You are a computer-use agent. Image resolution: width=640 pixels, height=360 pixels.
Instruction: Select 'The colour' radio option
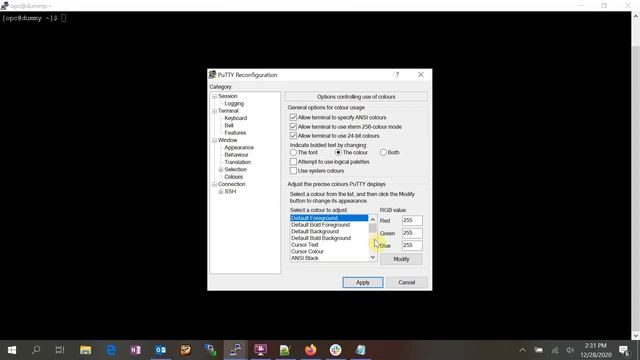pos(338,152)
